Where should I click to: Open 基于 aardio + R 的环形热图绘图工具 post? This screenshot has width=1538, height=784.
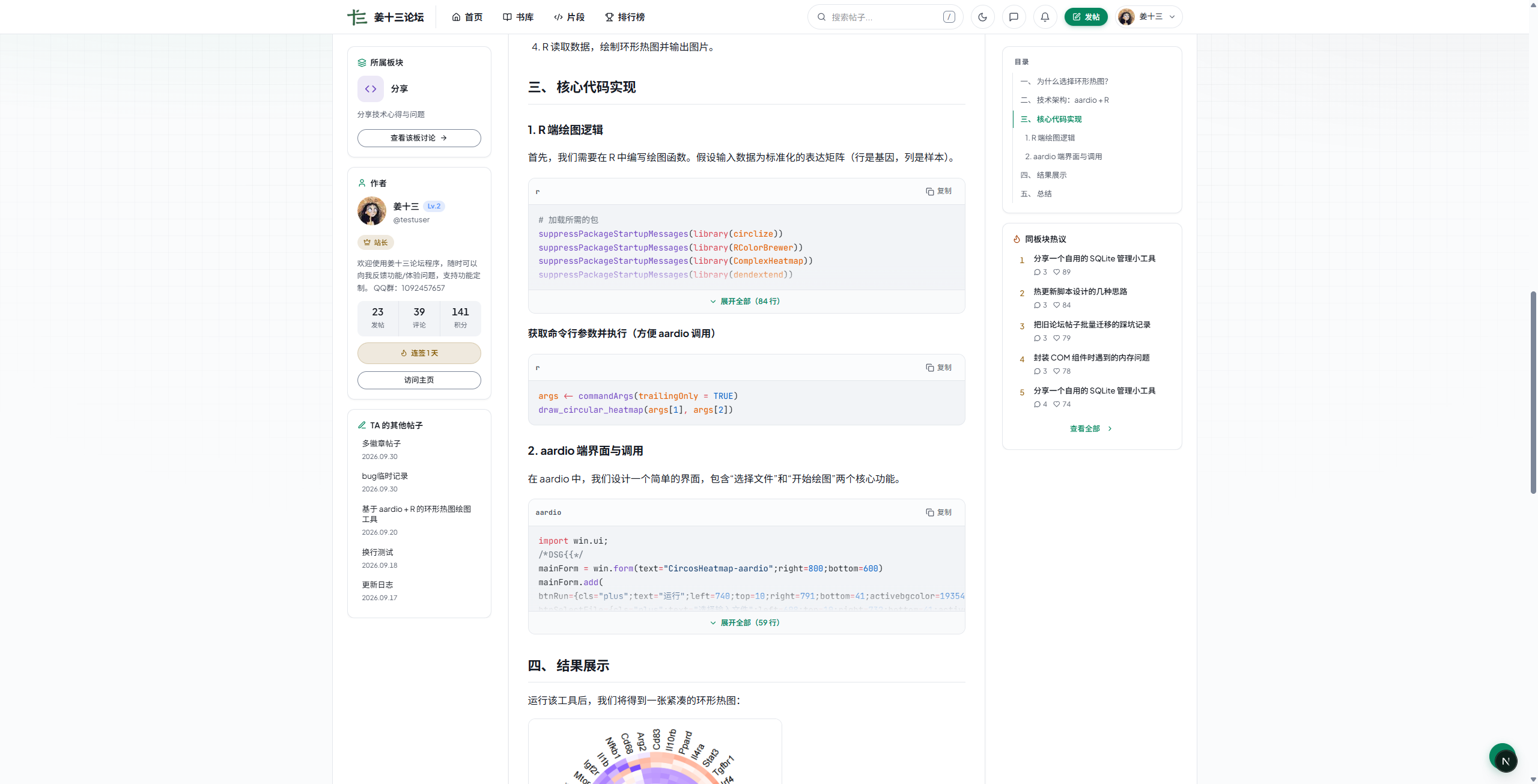click(416, 514)
